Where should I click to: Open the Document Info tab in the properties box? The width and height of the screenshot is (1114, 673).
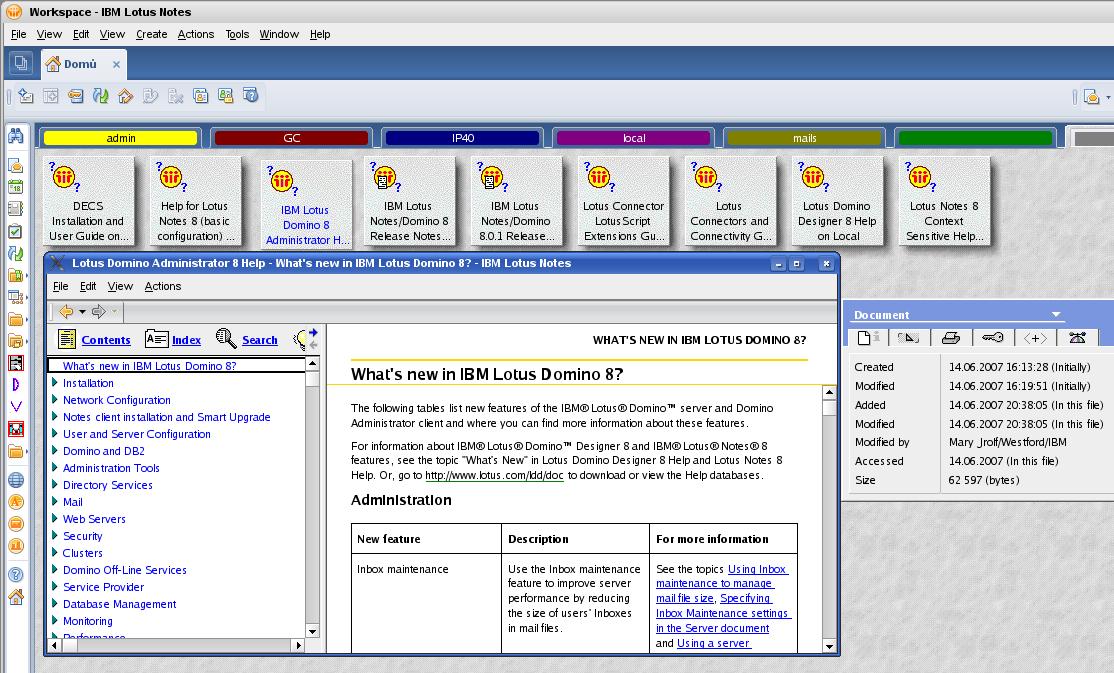867,338
